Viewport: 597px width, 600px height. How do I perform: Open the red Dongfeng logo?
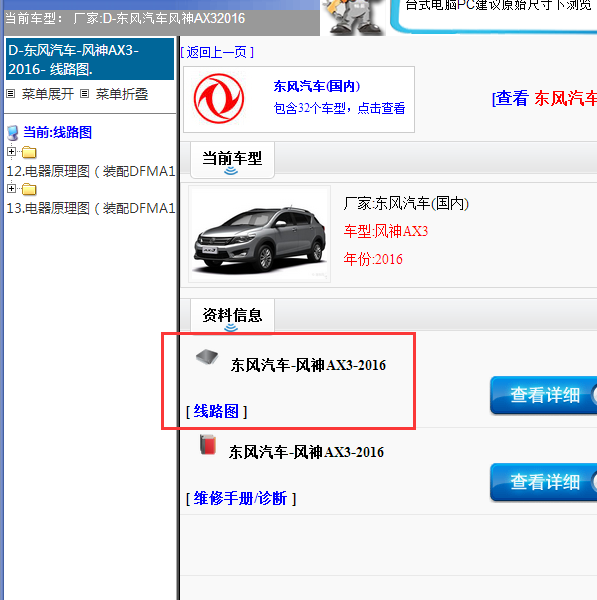tap(219, 99)
